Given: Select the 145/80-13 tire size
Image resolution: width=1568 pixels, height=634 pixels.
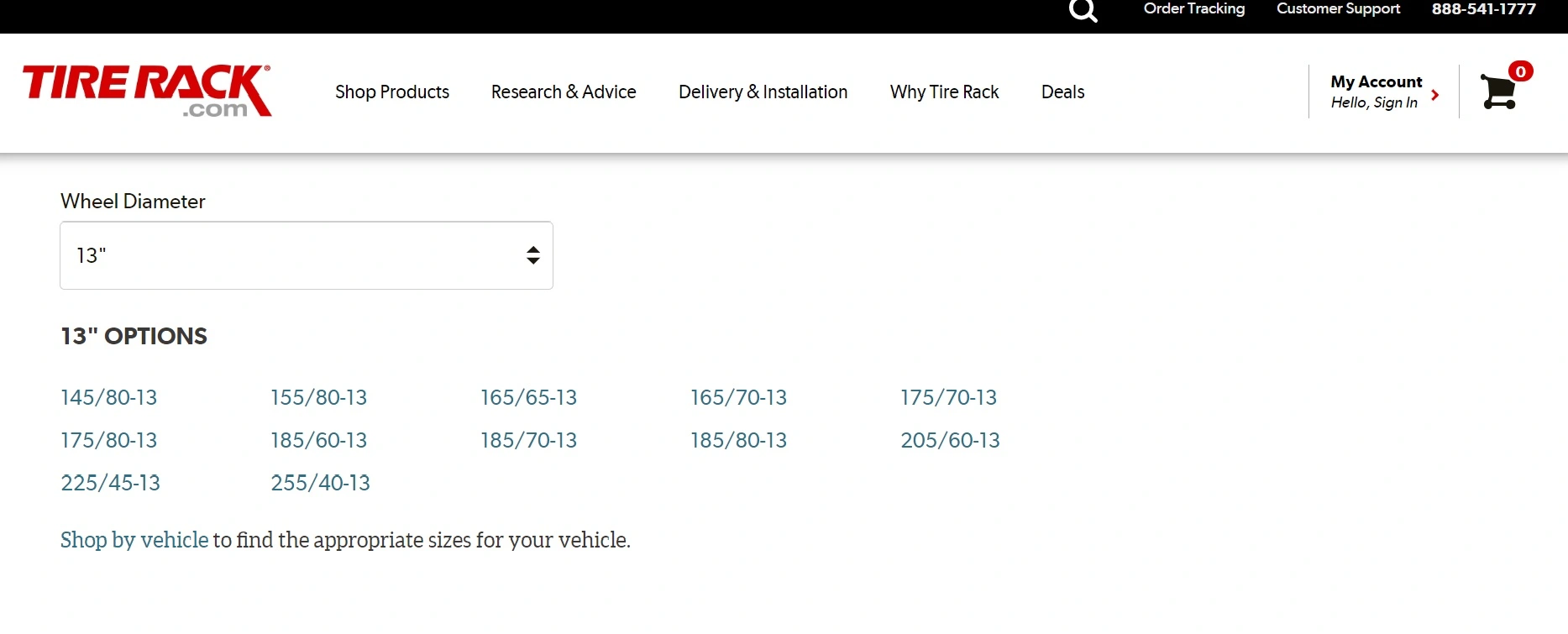Looking at the screenshot, I should [108, 397].
